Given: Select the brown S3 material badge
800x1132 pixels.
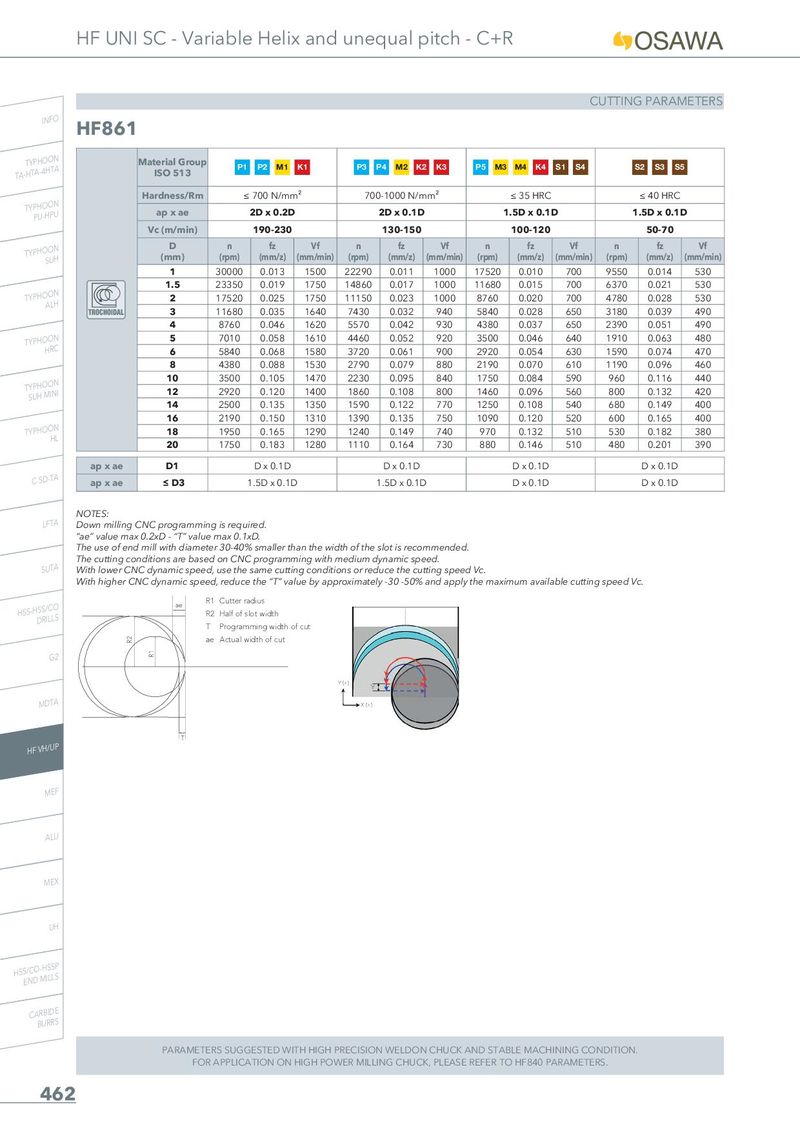Looking at the screenshot, I should point(659,167).
